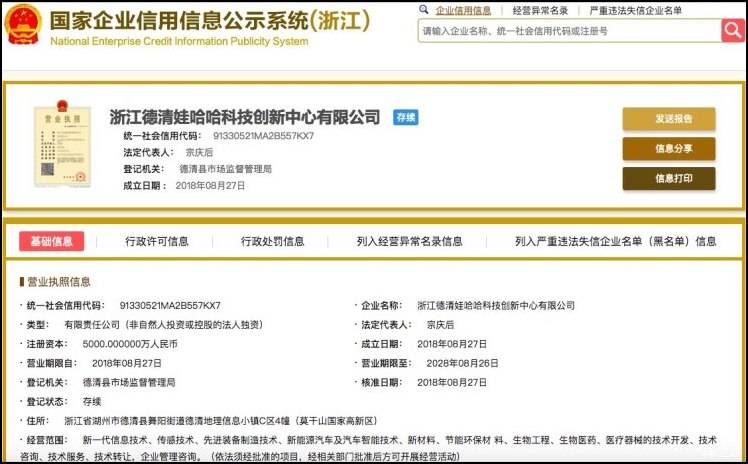Switch to the 列入严重违法失信企业名单（黑名单）信息 tab
748x464 pixels.
click(615, 241)
